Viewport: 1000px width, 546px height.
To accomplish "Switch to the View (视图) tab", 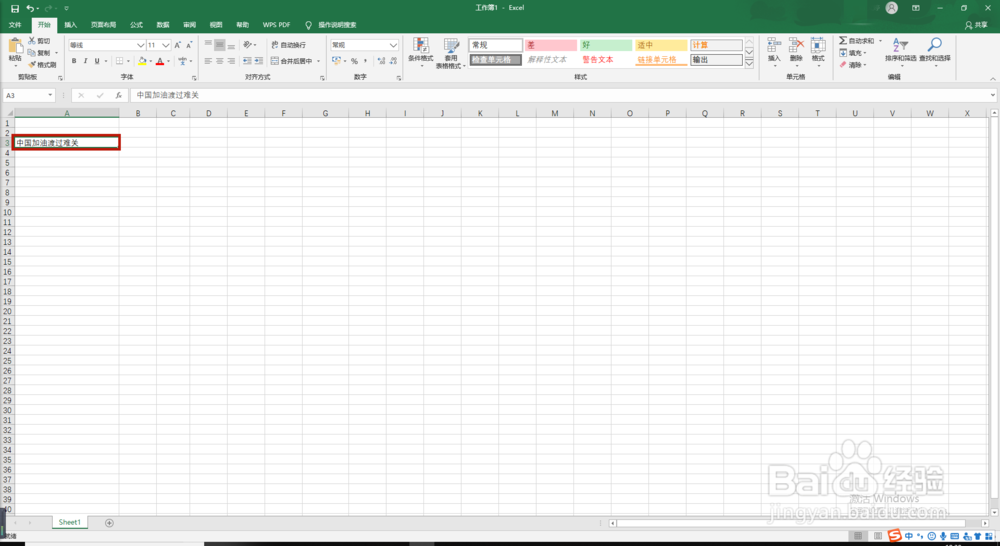I will [216, 25].
